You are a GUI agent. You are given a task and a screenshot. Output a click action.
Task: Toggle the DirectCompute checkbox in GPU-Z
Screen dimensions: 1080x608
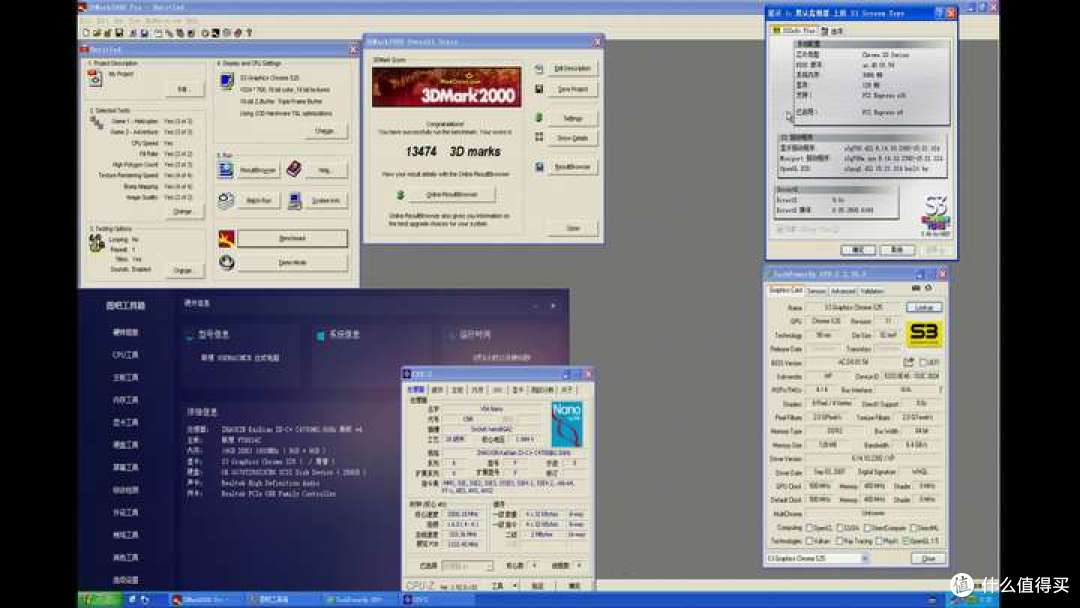[868, 528]
